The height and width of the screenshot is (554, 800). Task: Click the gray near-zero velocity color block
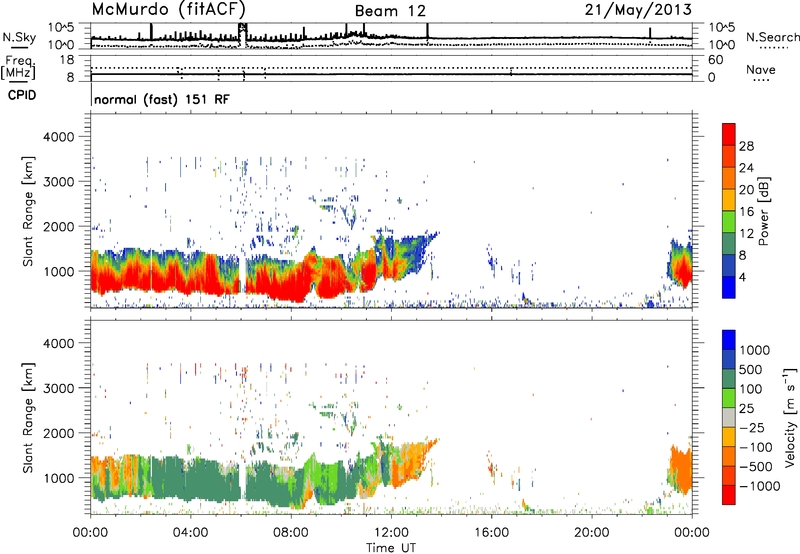tap(729, 417)
